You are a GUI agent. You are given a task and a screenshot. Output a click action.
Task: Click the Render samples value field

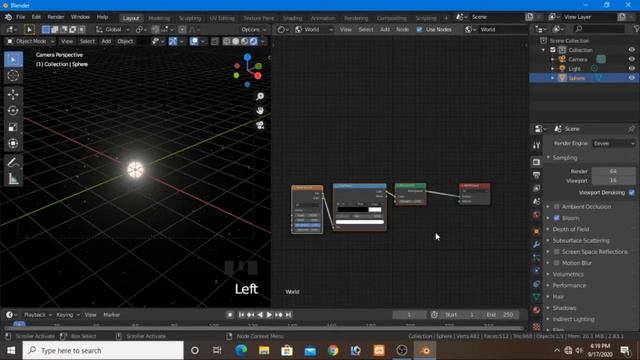click(x=613, y=171)
